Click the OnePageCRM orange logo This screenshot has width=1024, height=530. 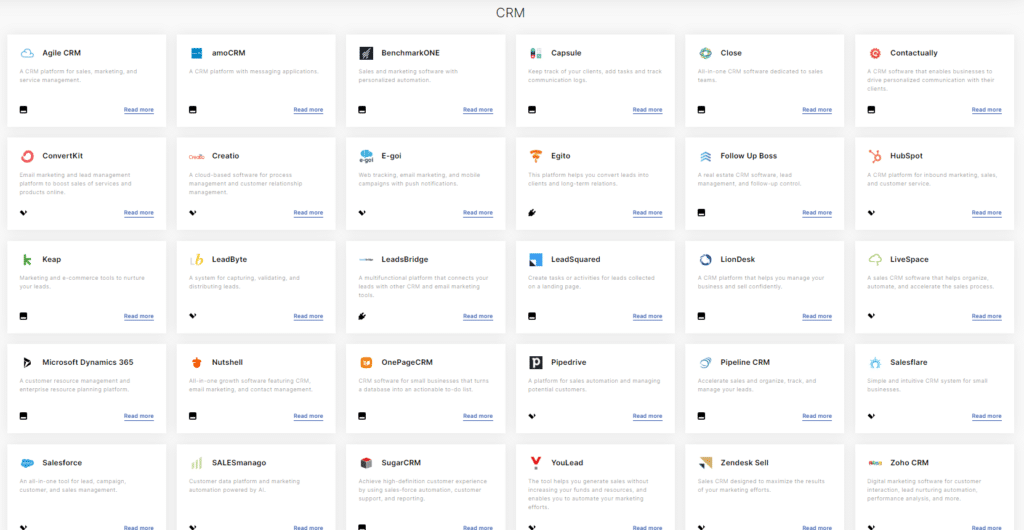pyautogui.click(x=366, y=362)
